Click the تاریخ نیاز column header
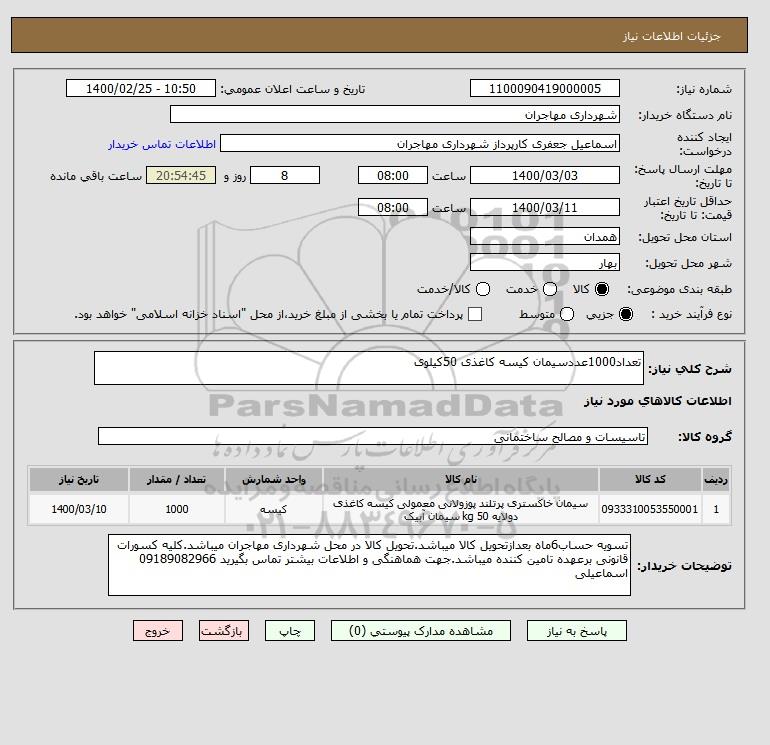This screenshot has width=770, height=745. click(79, 479)
